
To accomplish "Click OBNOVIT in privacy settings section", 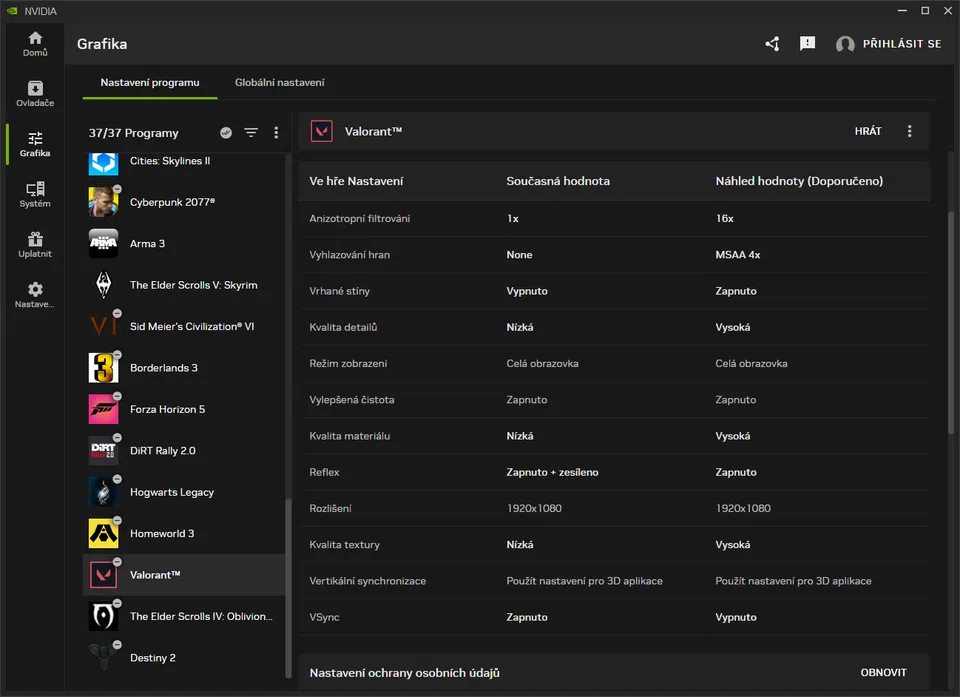I will pos(883,673).
